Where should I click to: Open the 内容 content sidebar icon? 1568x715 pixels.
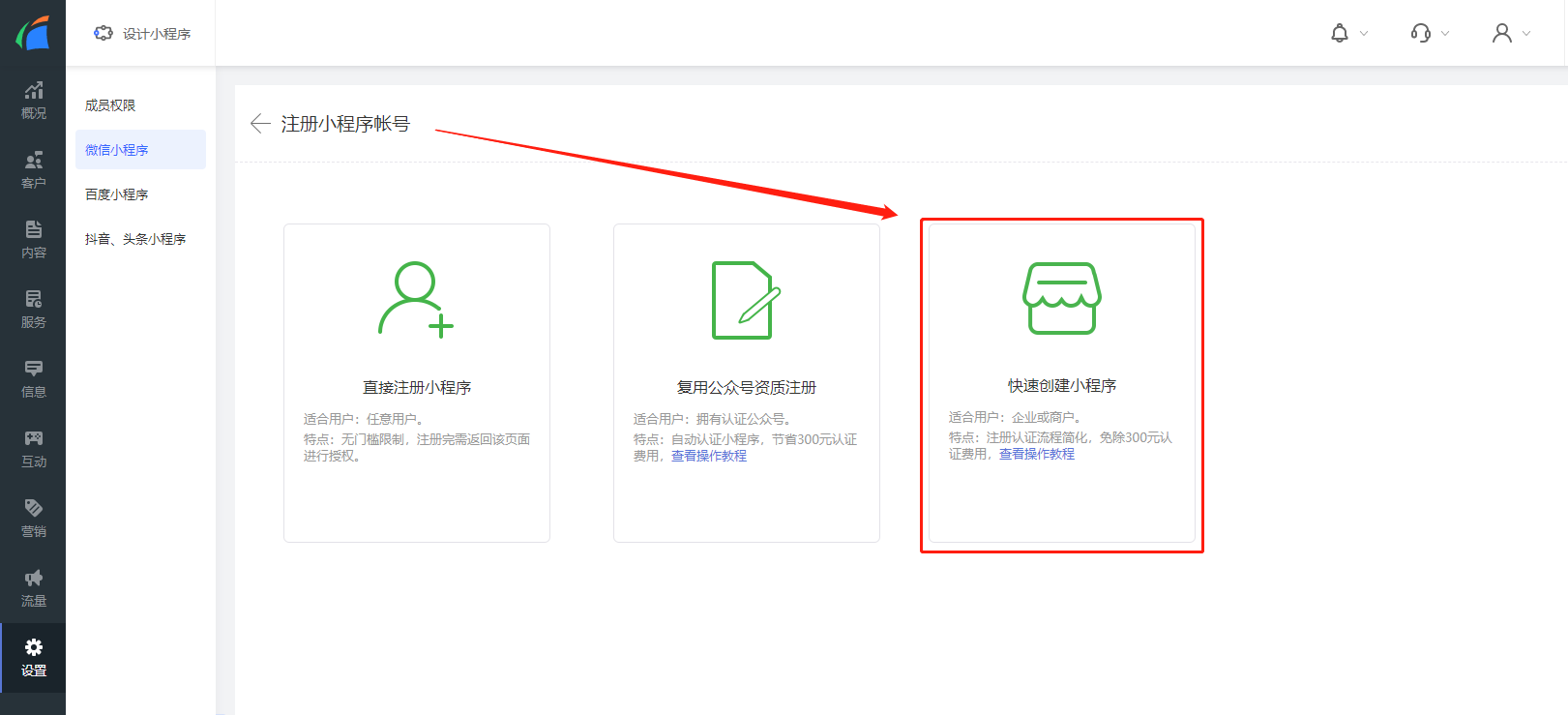pyautogui.click(x=33, y=239)
